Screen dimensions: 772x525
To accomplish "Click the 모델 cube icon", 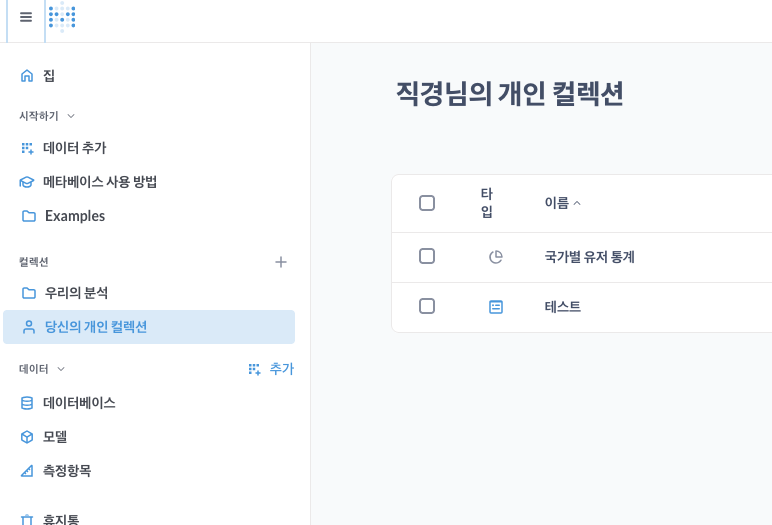I will point(27,437).
